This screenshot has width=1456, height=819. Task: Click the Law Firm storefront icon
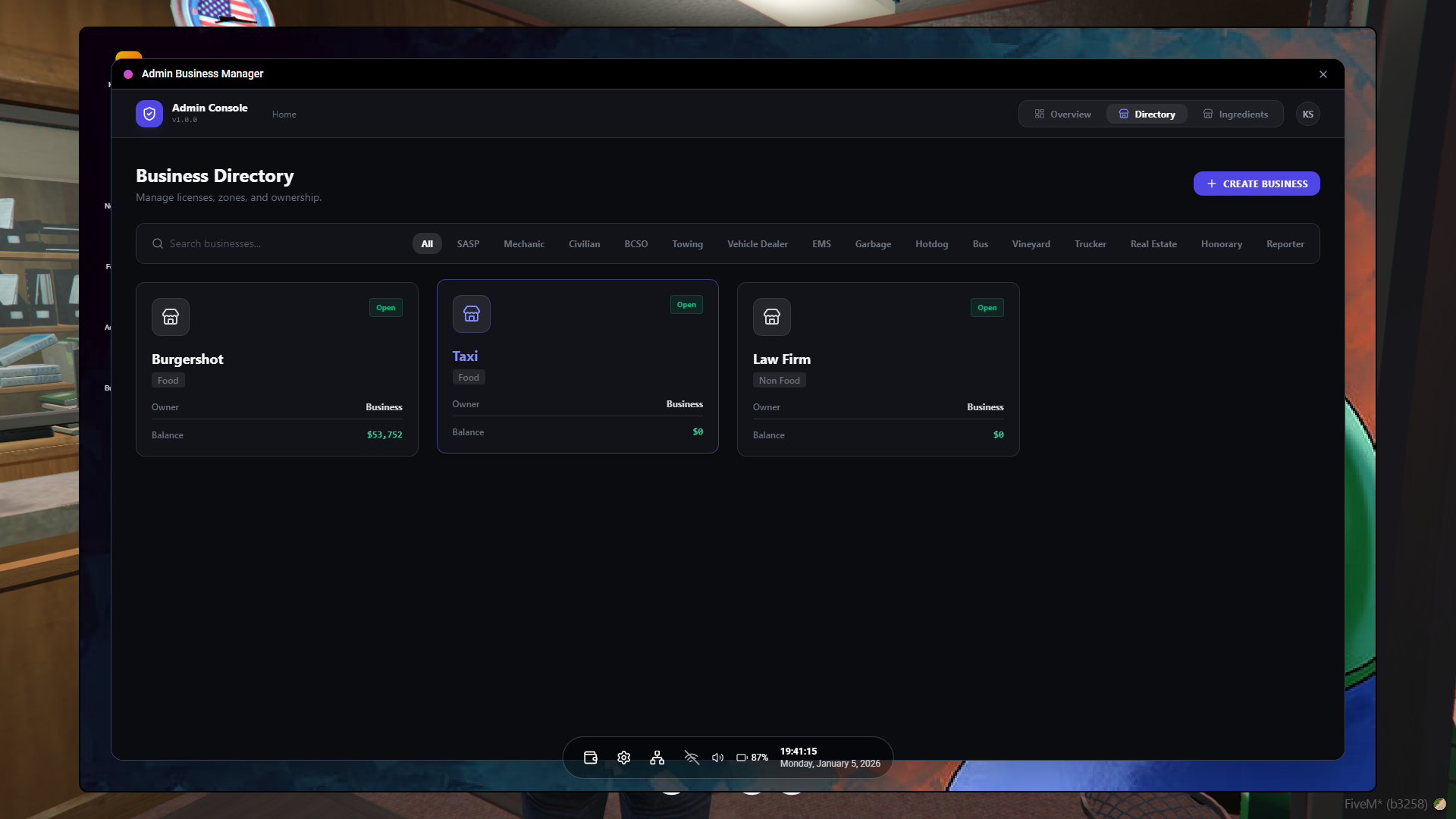click(x=771, y=317)
